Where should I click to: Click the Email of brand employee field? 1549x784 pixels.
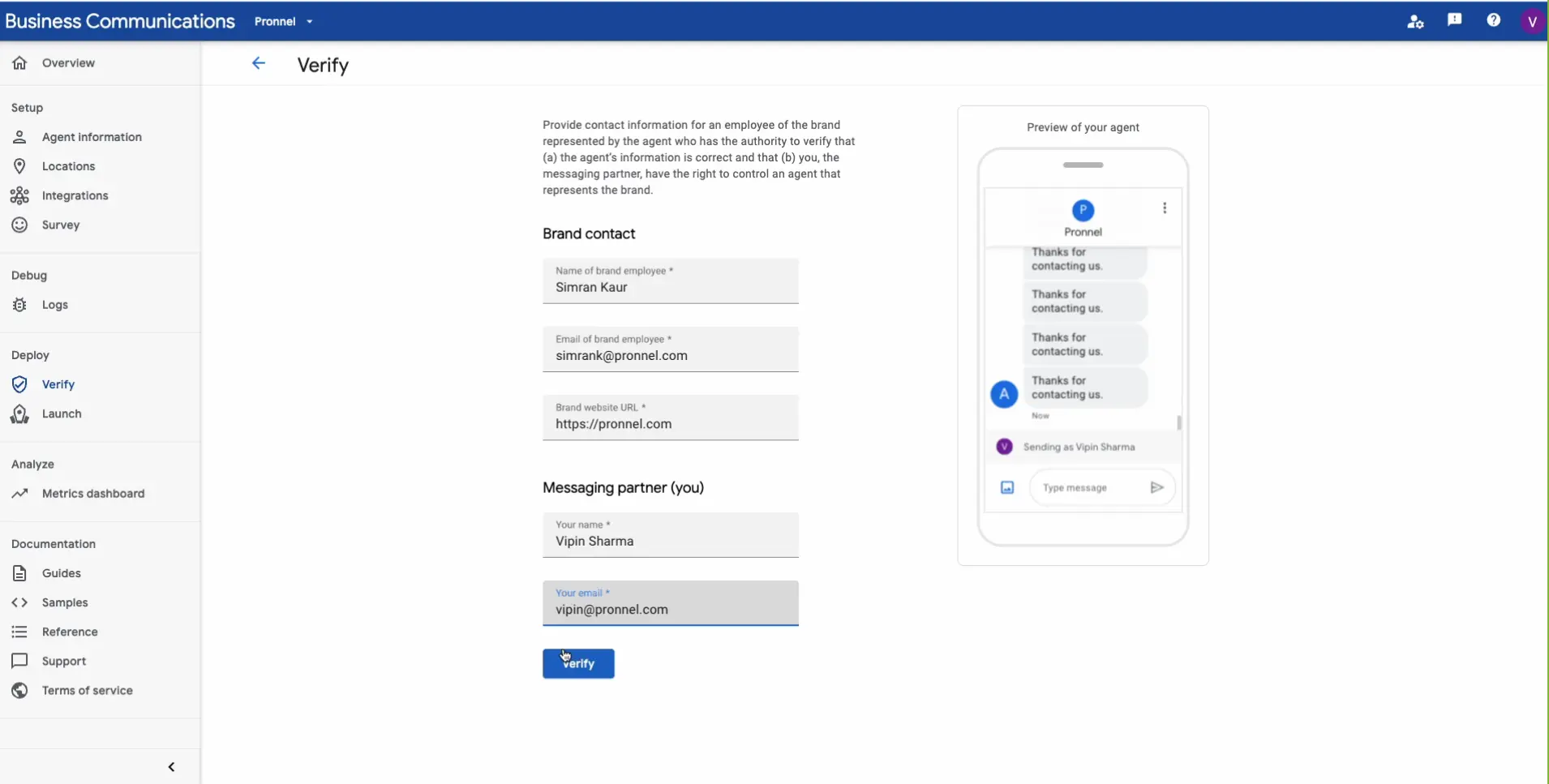click(671, 349)
